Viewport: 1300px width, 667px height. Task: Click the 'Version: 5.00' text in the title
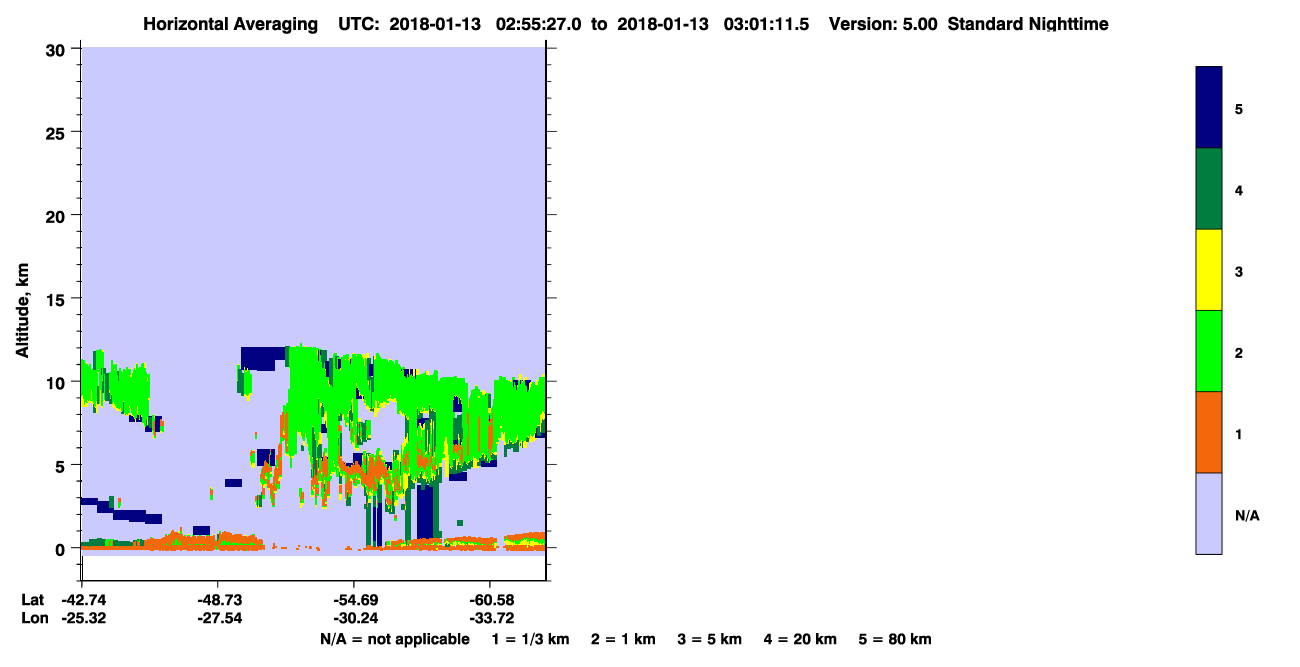883,24
